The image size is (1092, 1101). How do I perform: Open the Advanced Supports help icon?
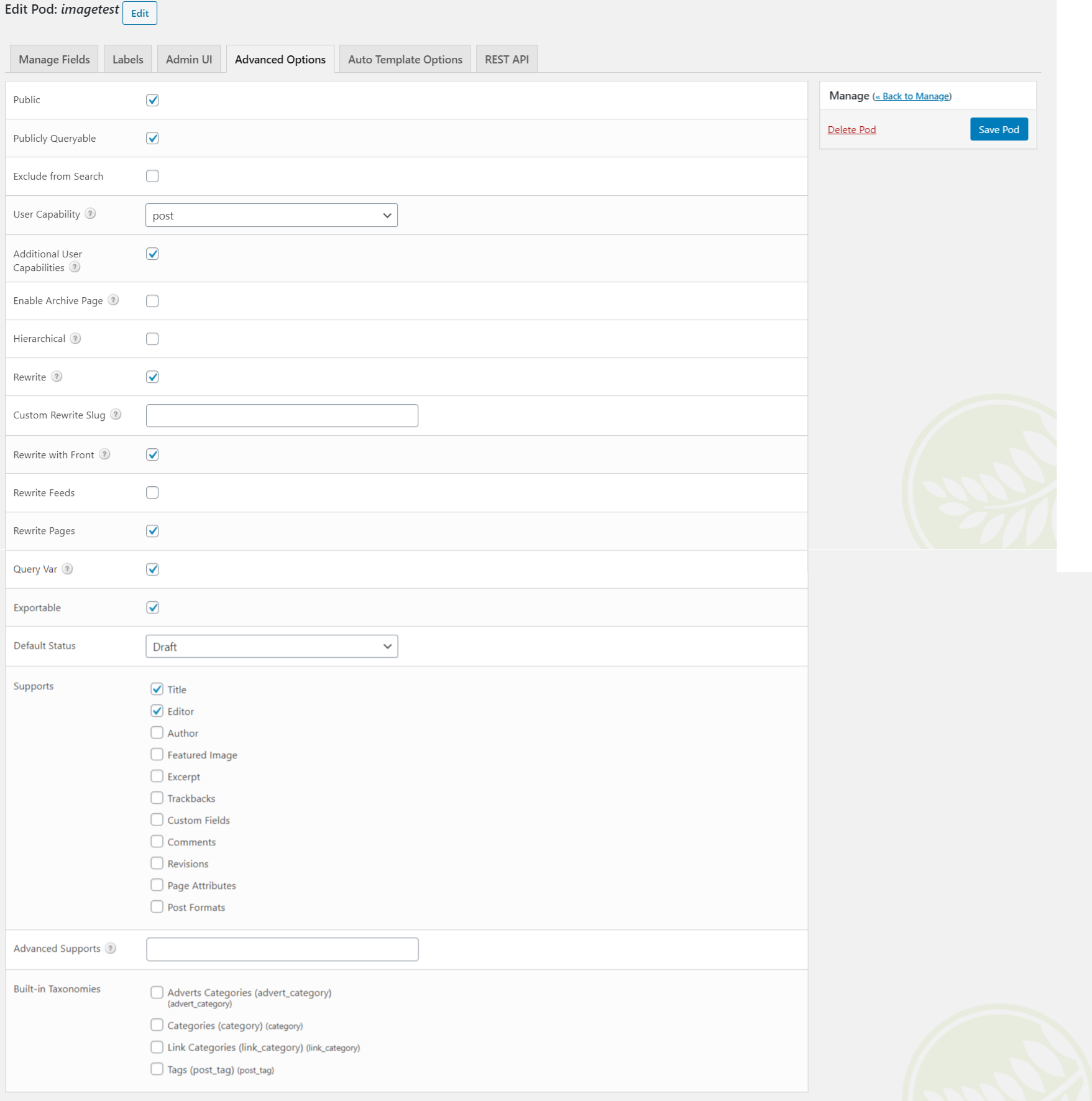click(x=111, y=948)
